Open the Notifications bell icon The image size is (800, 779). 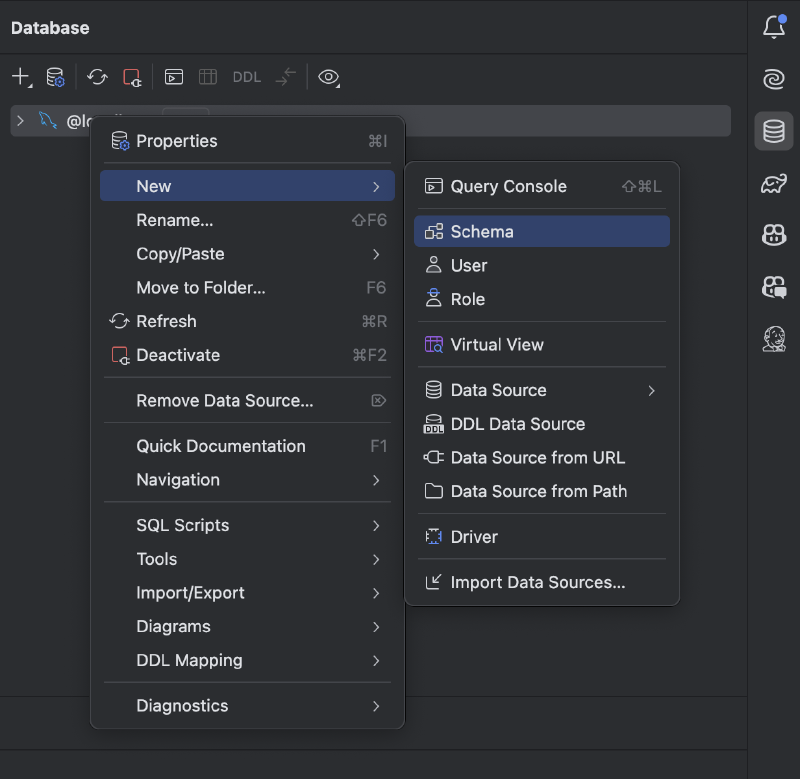(x=774, y=27)
